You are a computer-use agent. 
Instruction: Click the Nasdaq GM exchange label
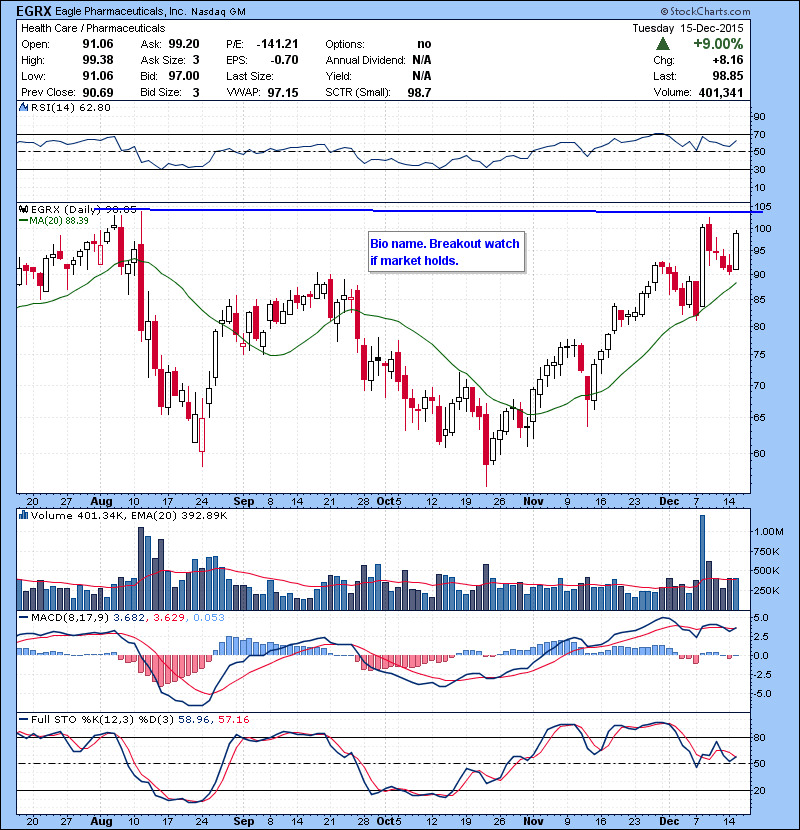point(218,12)
